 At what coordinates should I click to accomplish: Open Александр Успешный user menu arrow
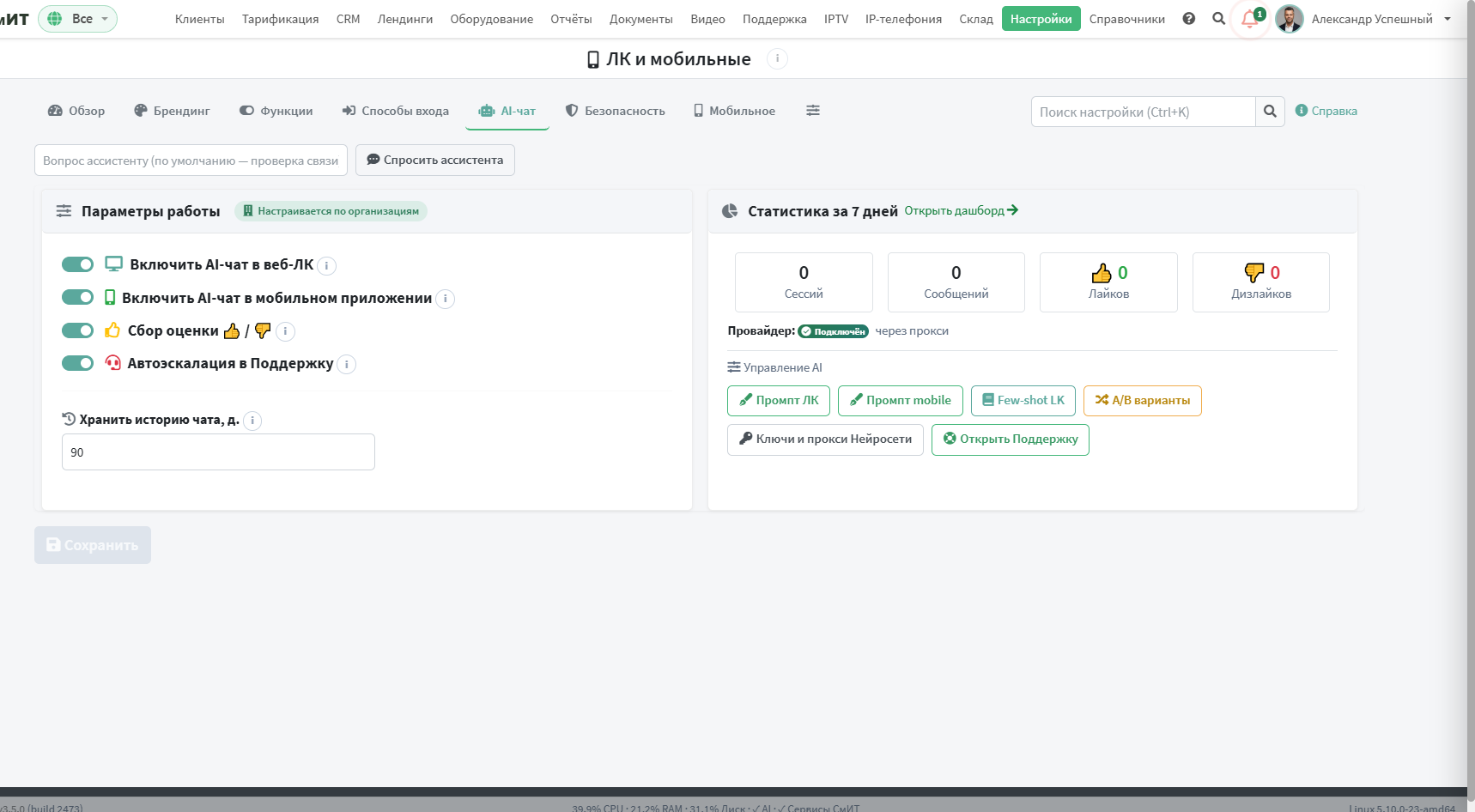coord(1448,19)
